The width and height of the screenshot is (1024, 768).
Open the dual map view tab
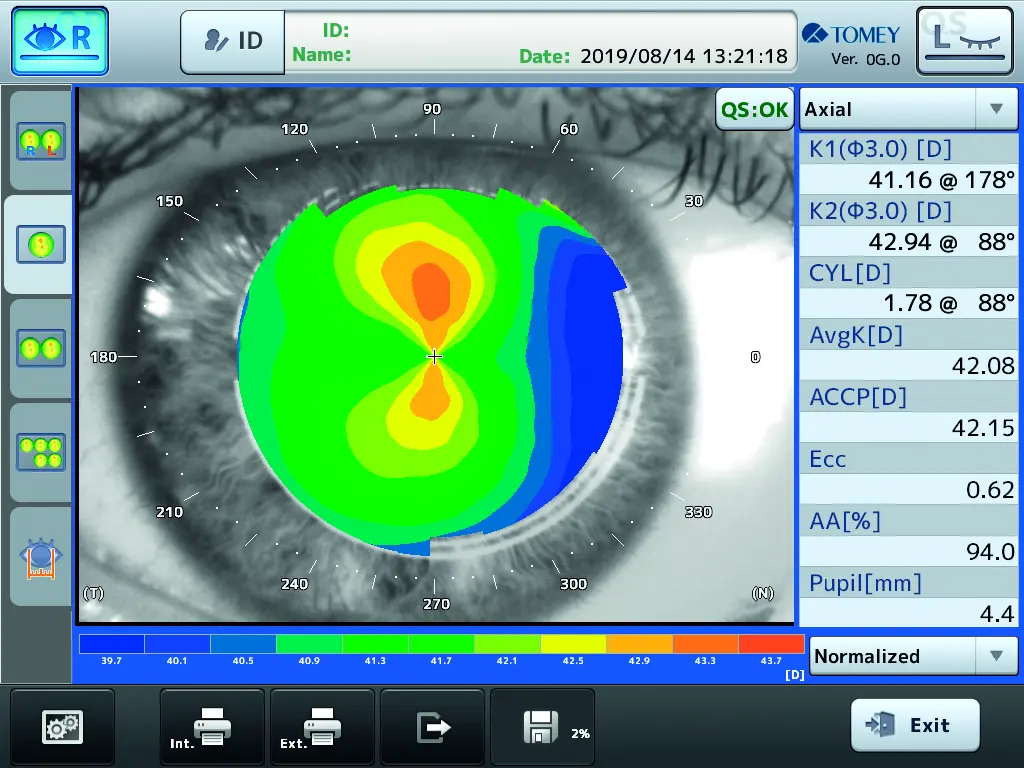pyautogui.click(x=41, y=348)
